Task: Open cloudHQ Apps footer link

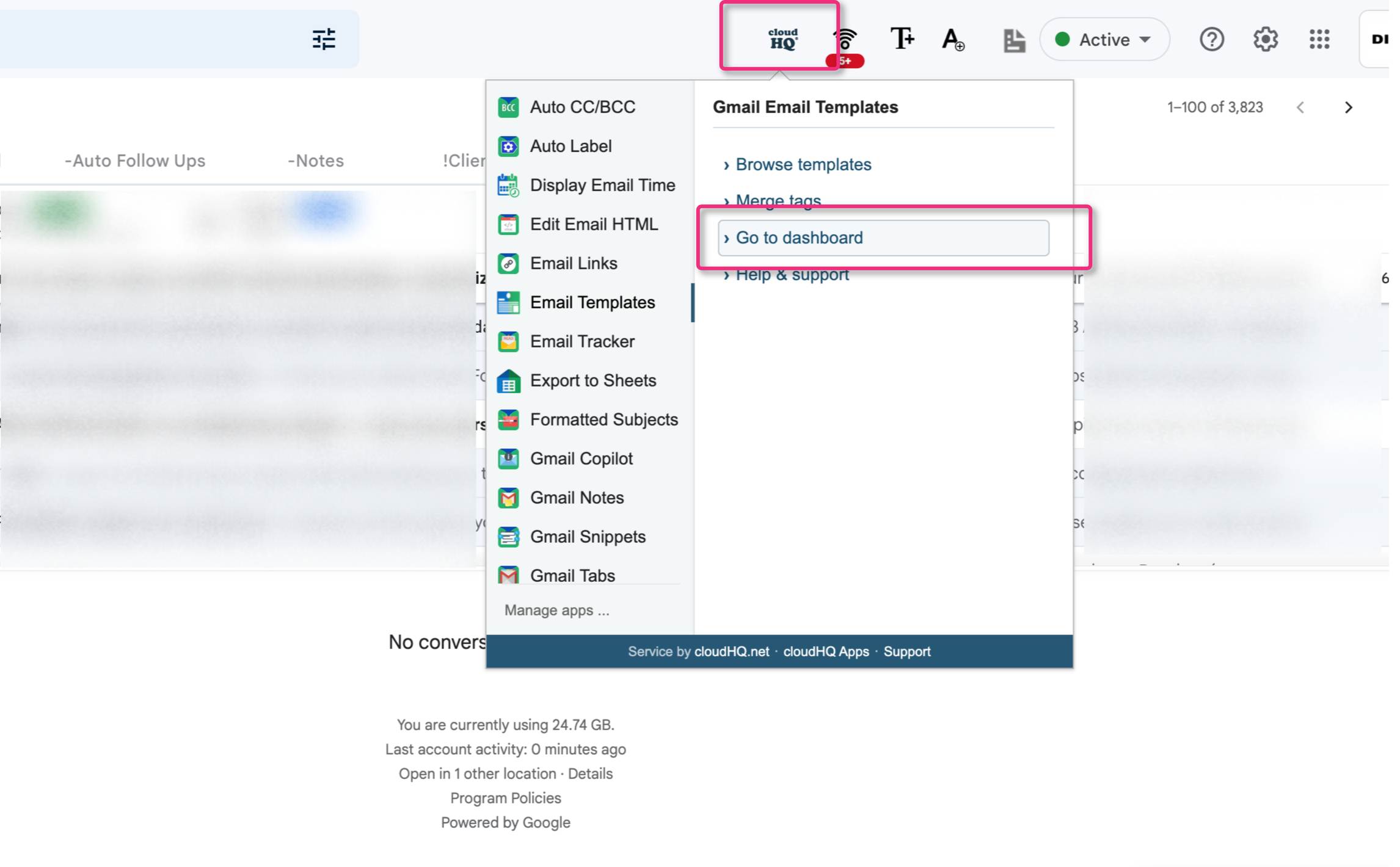Action: click(826, 651)
